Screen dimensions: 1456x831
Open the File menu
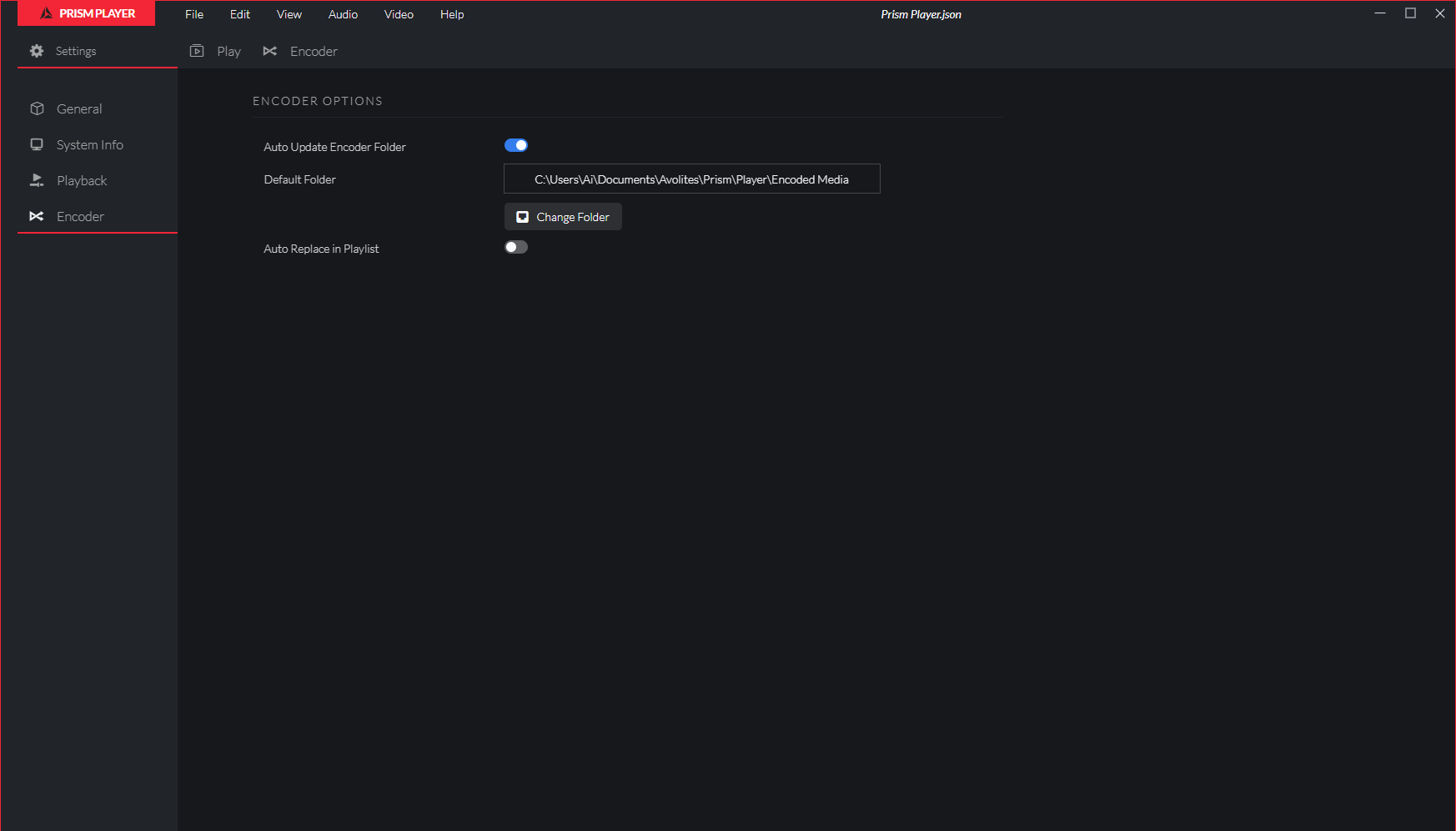[193, 14]
